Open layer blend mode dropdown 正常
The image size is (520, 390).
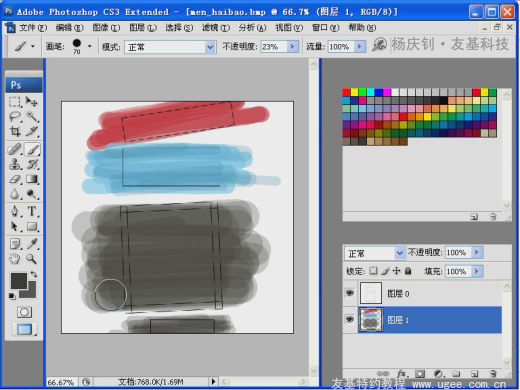click(x=374, y=253)
